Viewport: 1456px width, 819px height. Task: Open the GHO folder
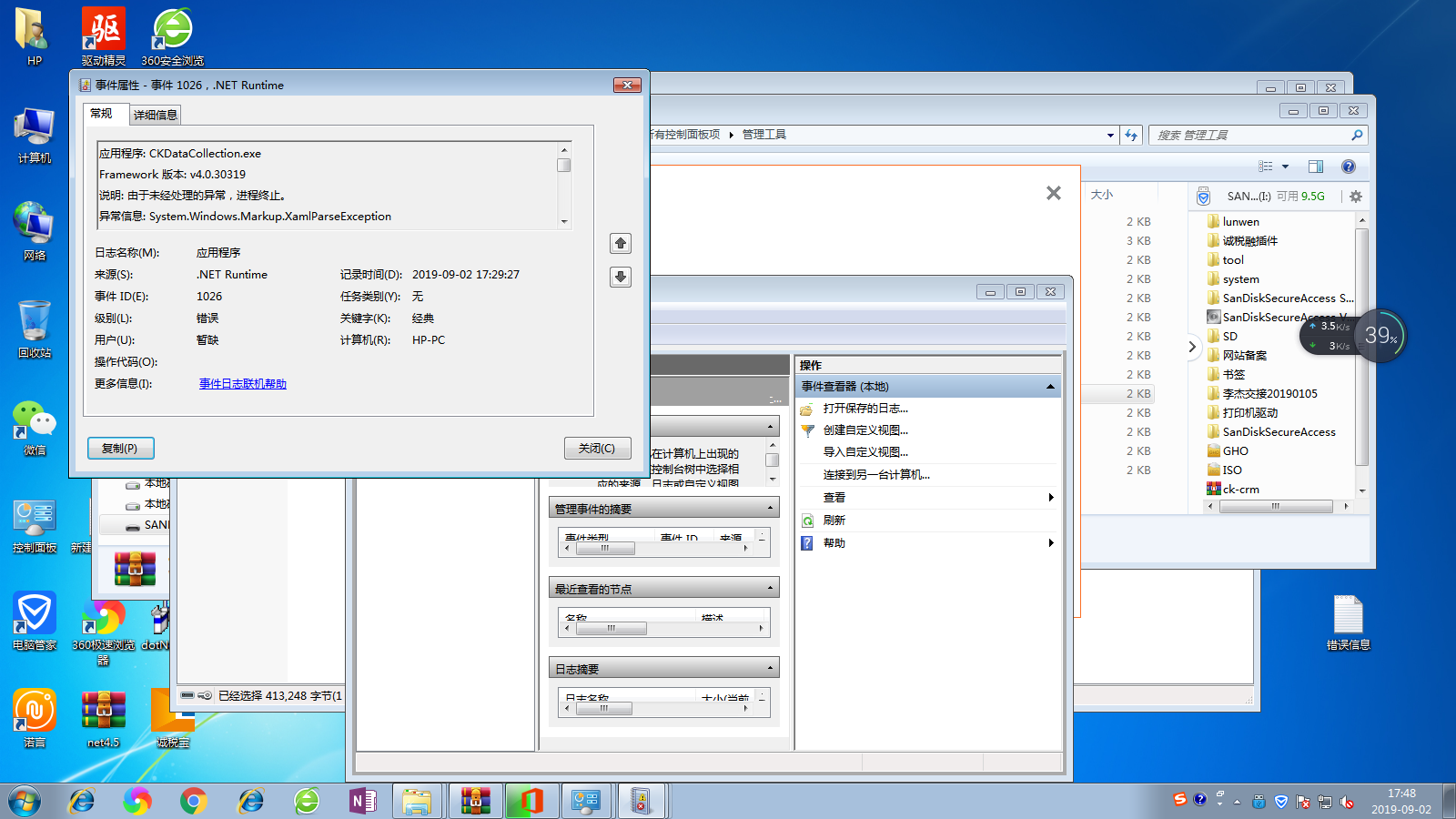[1235, 451]
